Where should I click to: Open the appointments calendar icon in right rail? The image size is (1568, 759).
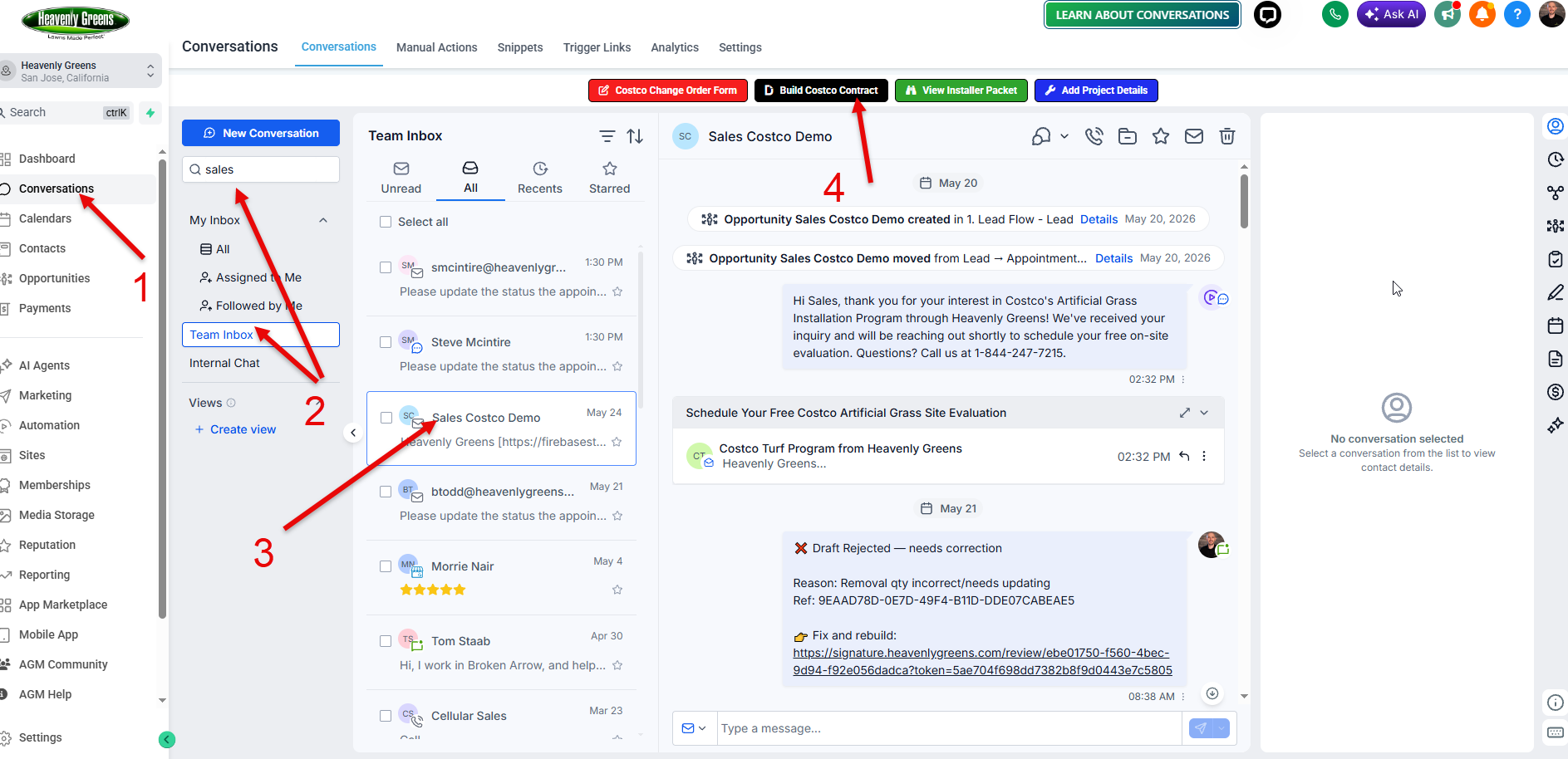pos(1556,326)
